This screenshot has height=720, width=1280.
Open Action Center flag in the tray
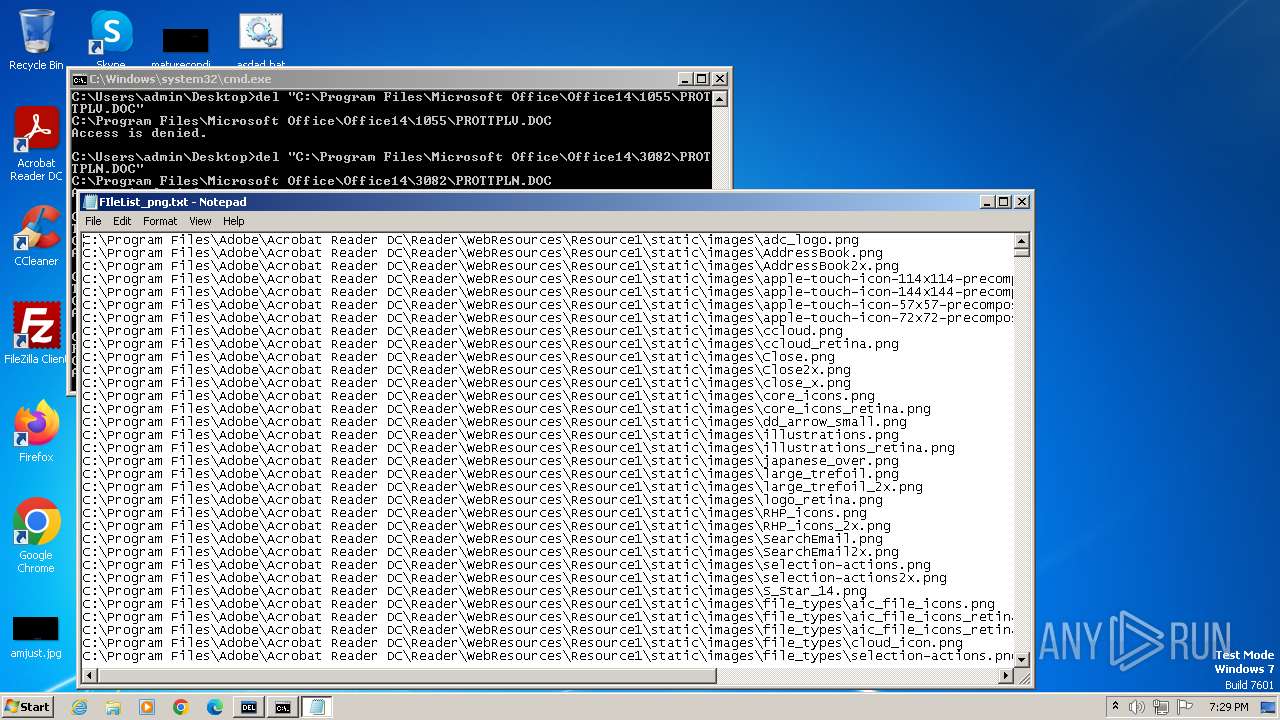click(1184, 707)
